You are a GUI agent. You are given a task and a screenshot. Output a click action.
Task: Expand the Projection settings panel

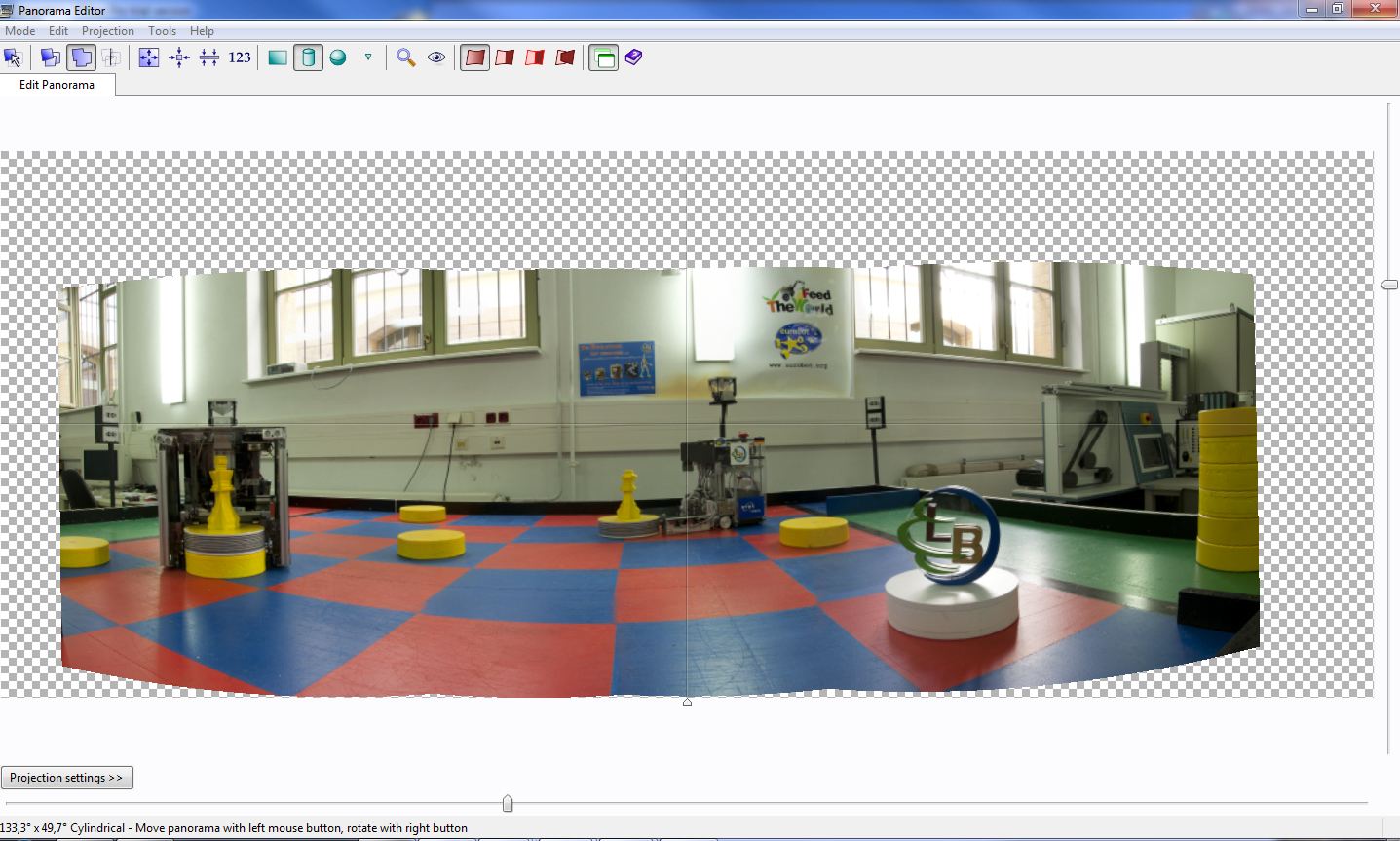67,778
